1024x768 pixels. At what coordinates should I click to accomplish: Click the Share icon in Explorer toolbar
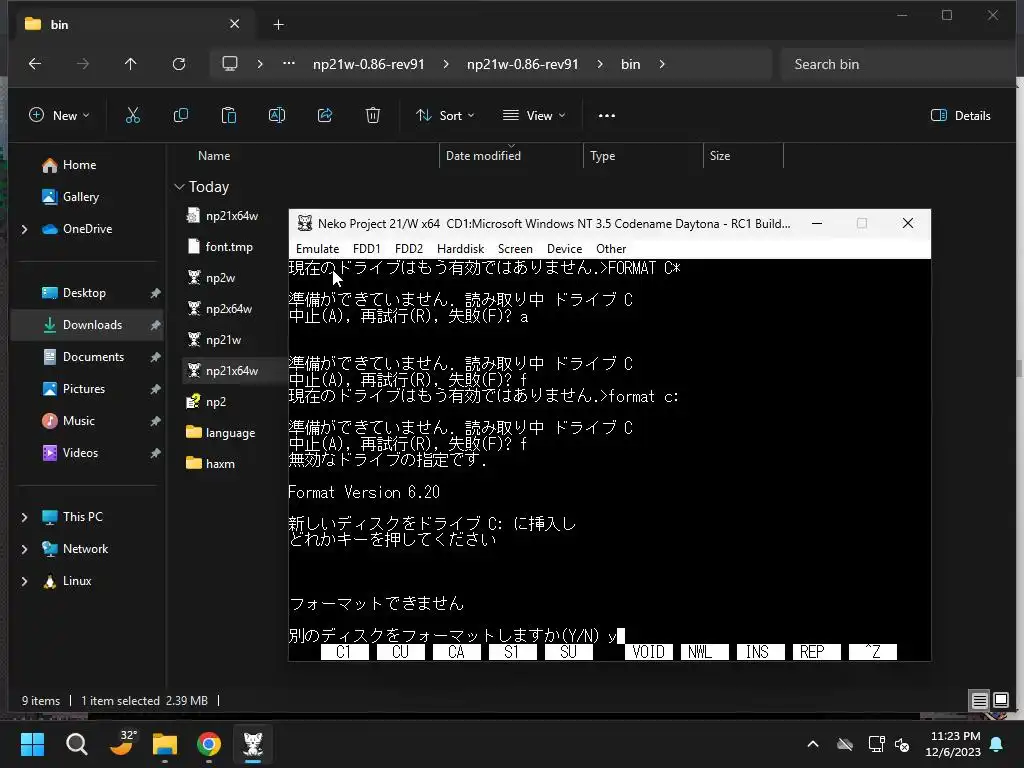pyautogui.click(x=325, y=116)
